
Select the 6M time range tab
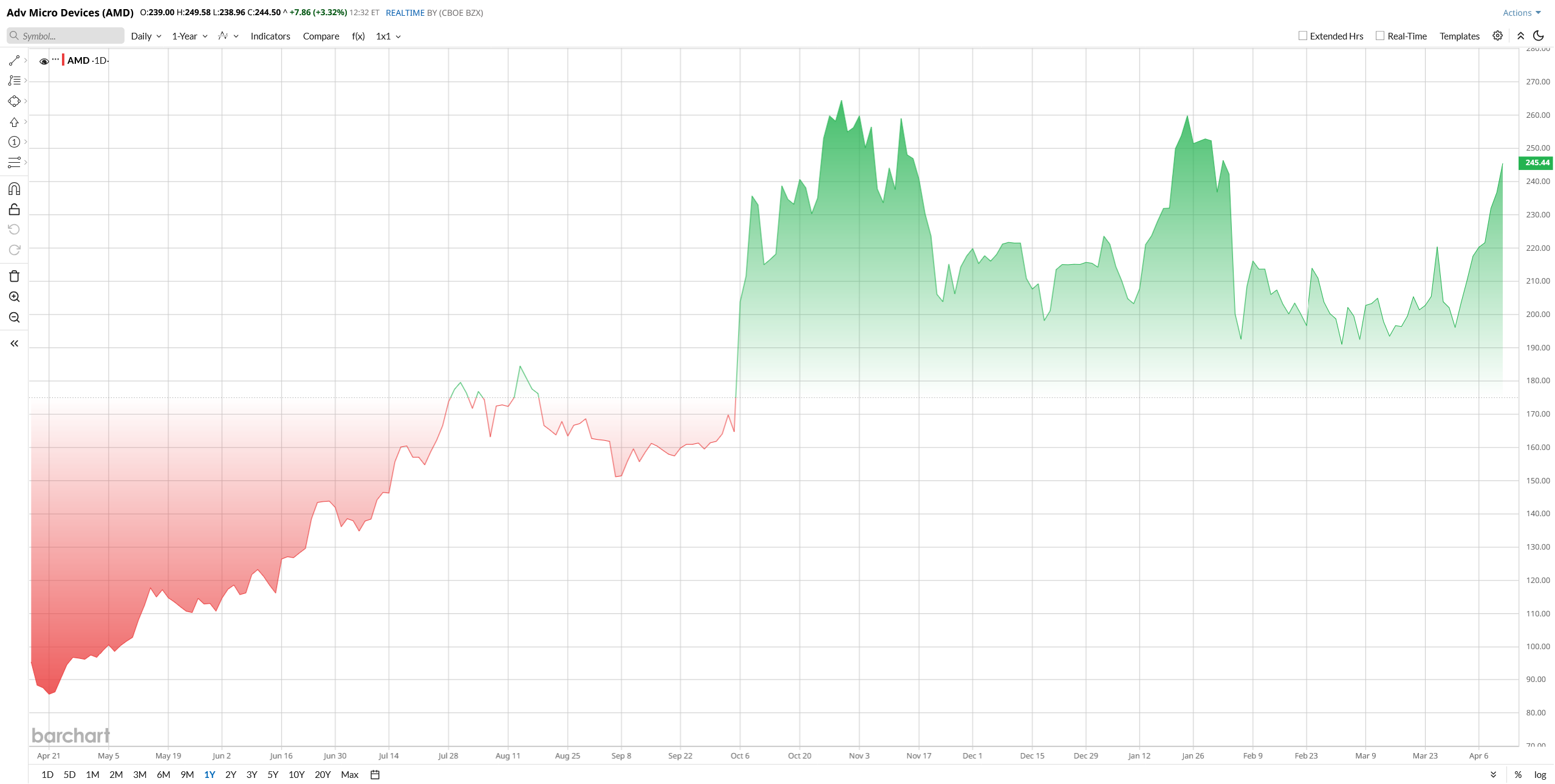pos(163,774)
